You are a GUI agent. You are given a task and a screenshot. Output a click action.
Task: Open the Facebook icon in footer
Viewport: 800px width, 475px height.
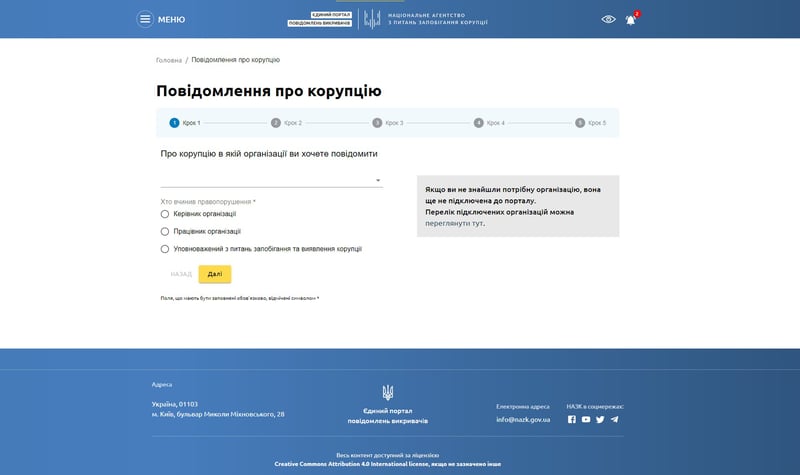click(572, 419)
